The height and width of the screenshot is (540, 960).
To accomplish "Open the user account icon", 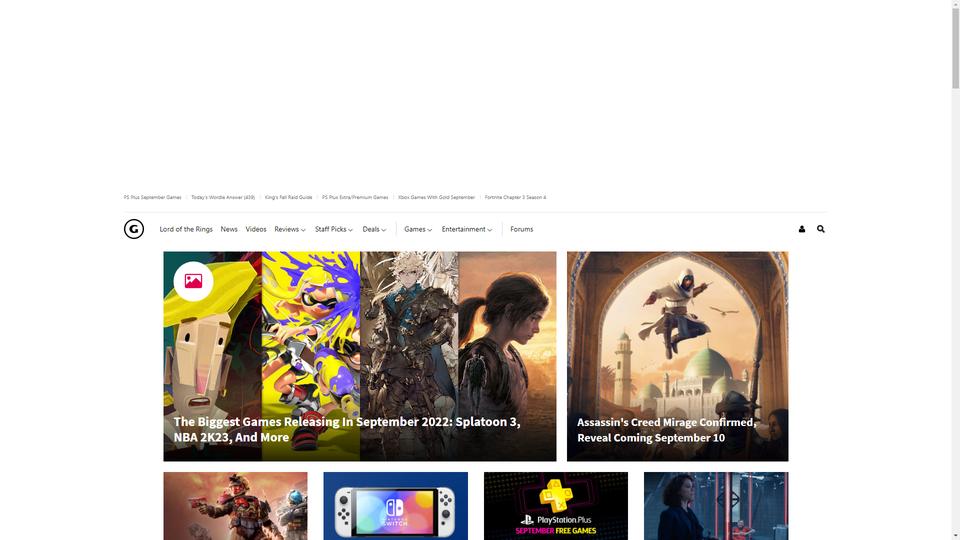I will coord(801,229).
